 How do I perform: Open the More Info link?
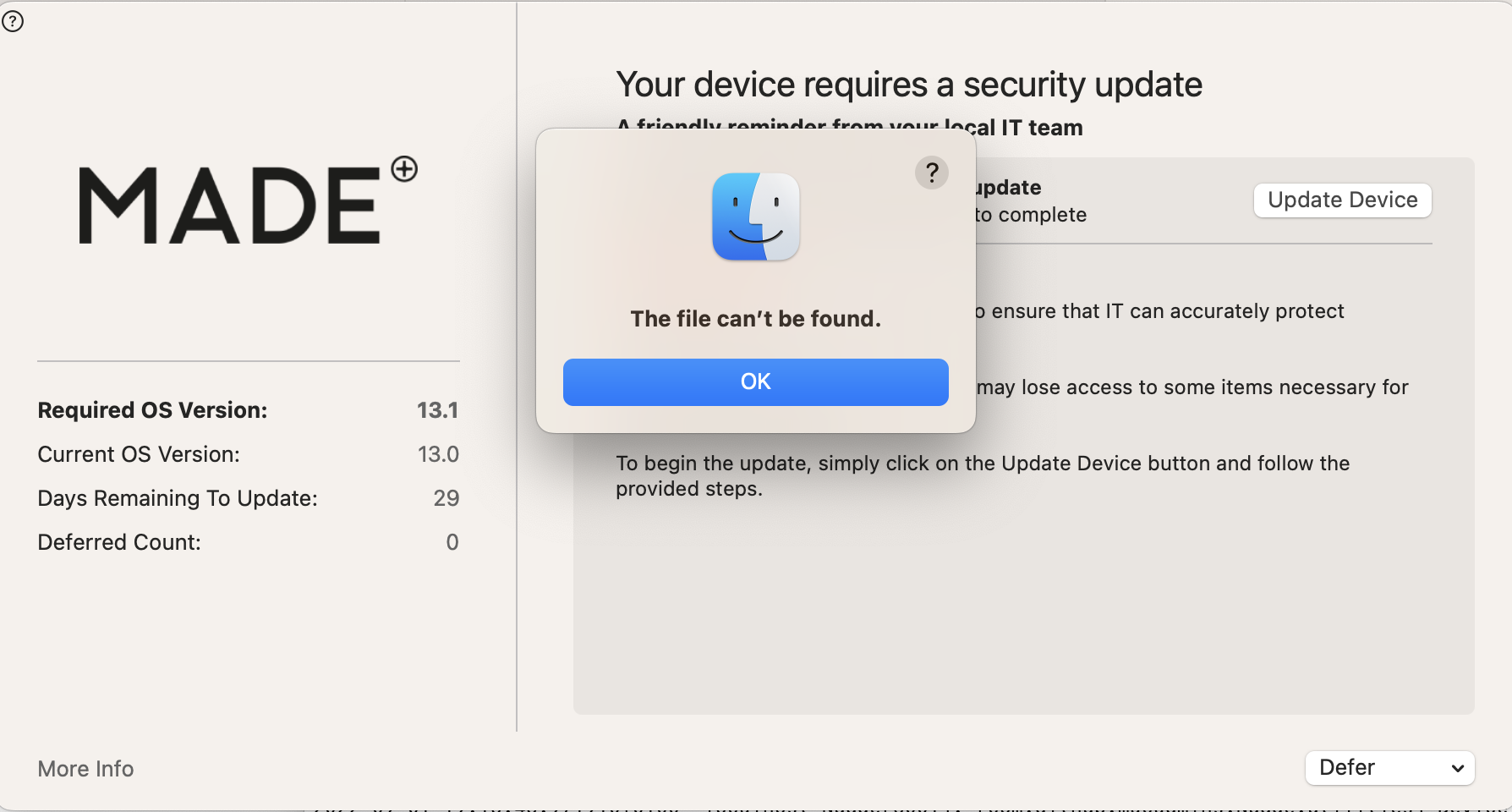[85, 768]
